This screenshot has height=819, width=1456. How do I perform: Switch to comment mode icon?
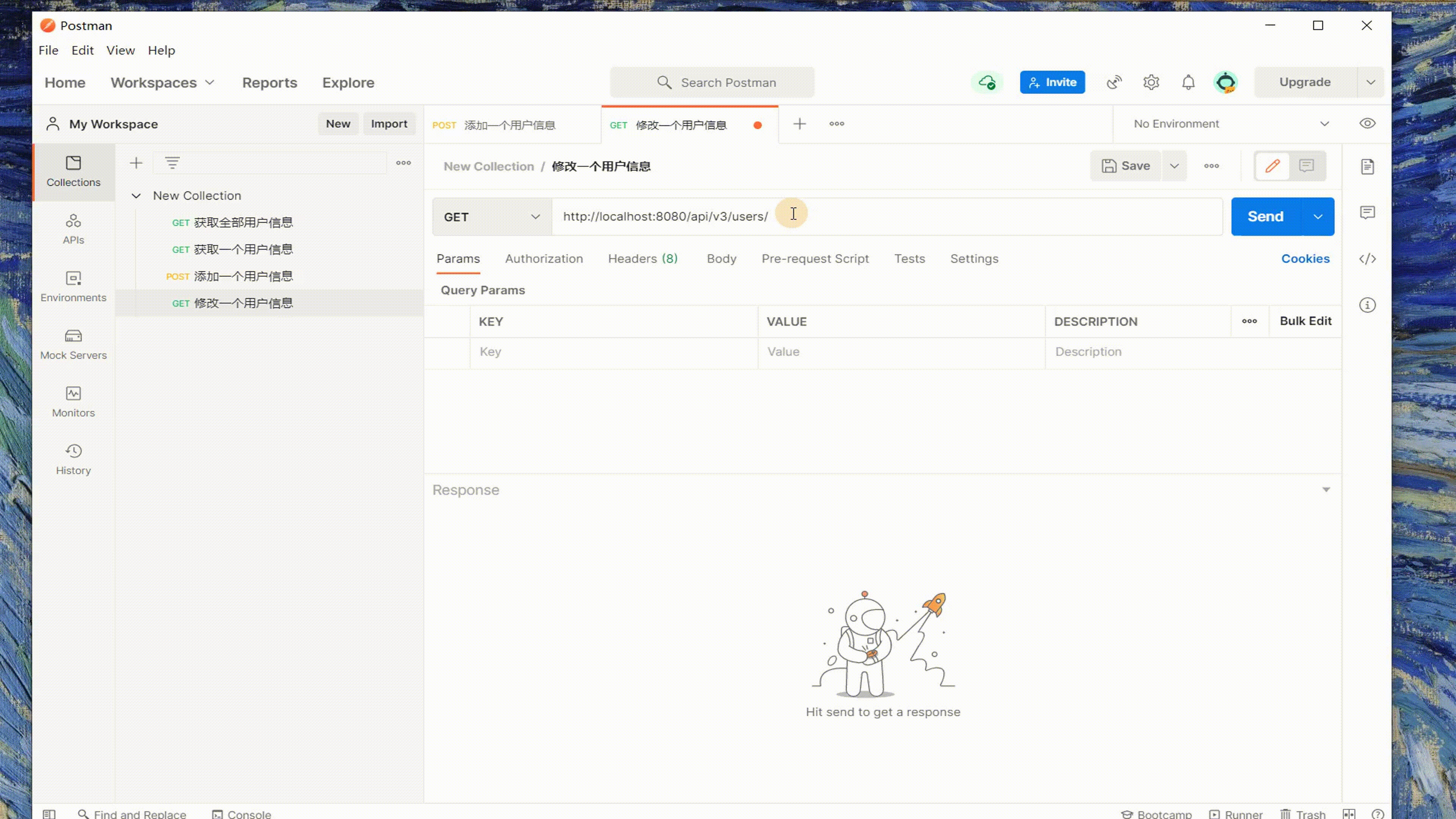point(1306,166)
